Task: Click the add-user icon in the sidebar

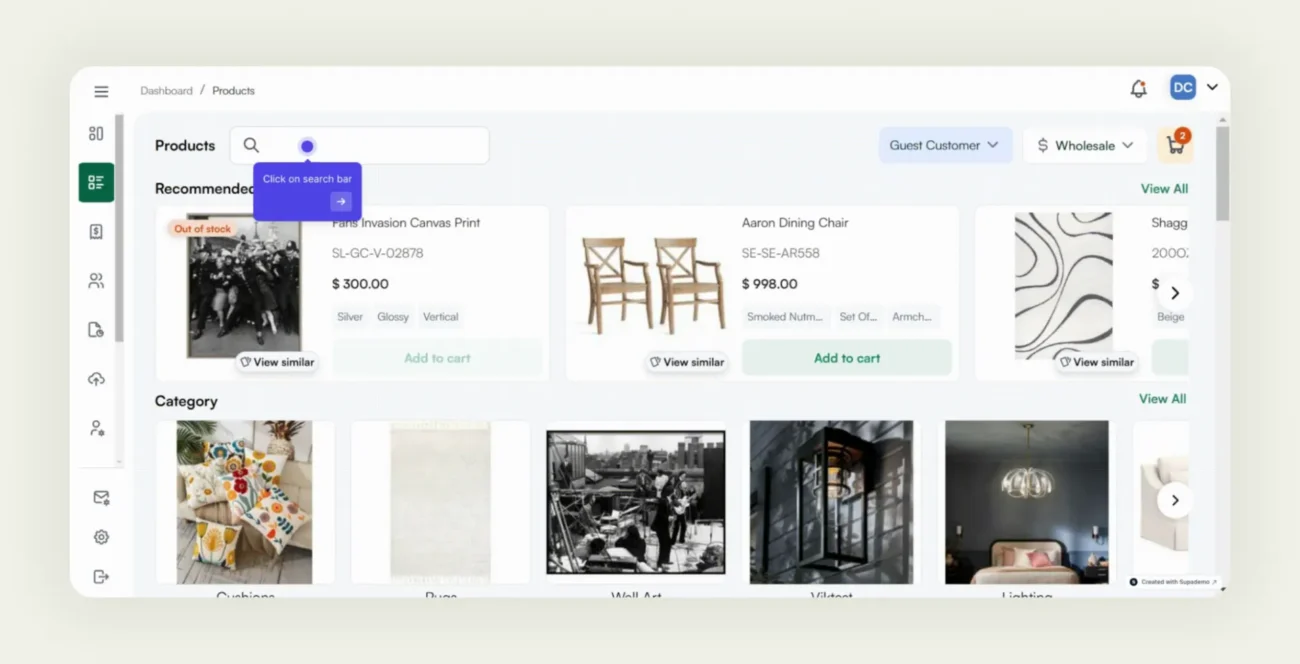Action: [x=96, y=428]
